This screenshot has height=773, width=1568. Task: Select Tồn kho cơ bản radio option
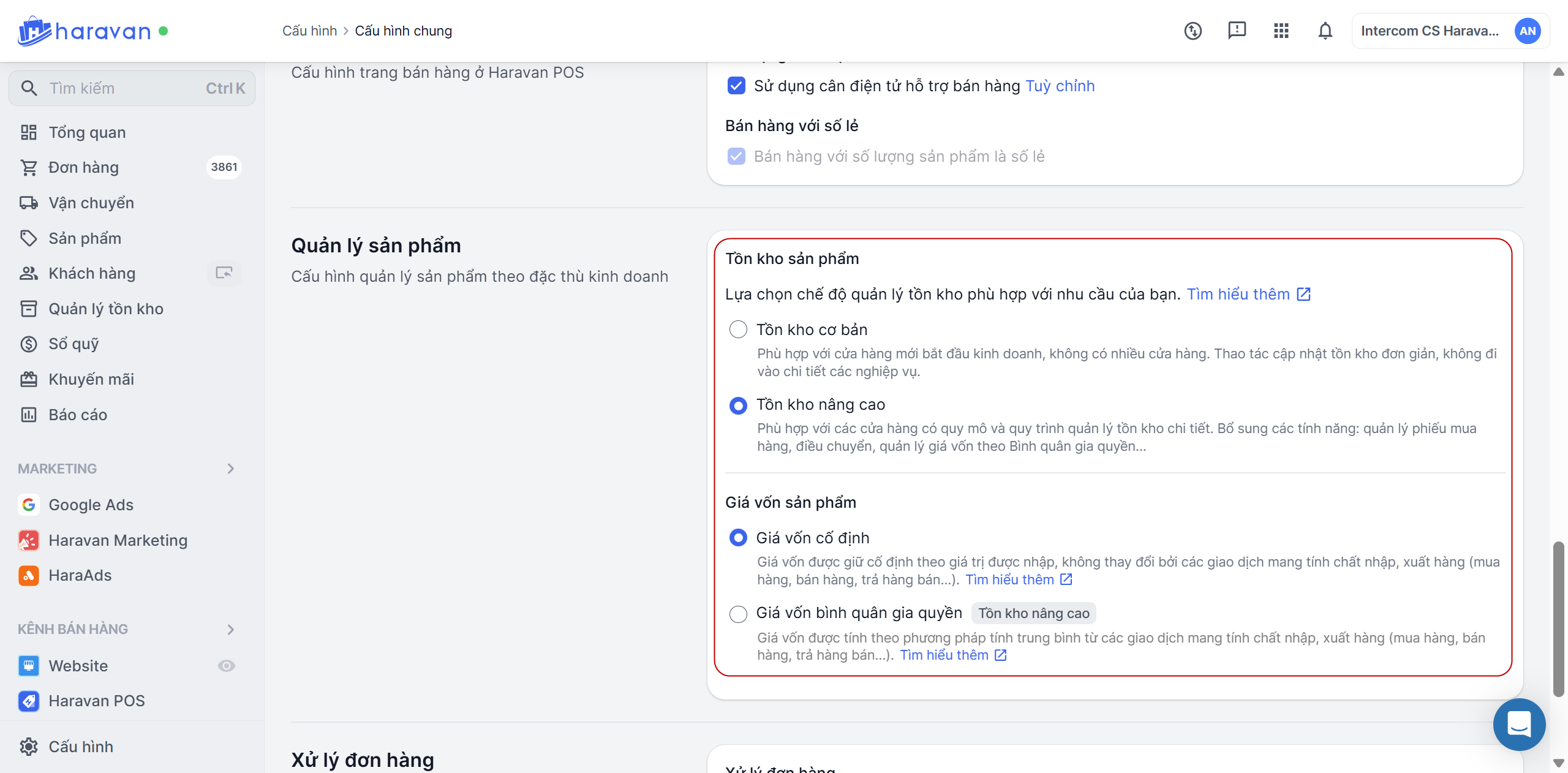click(x=738, y=330)
